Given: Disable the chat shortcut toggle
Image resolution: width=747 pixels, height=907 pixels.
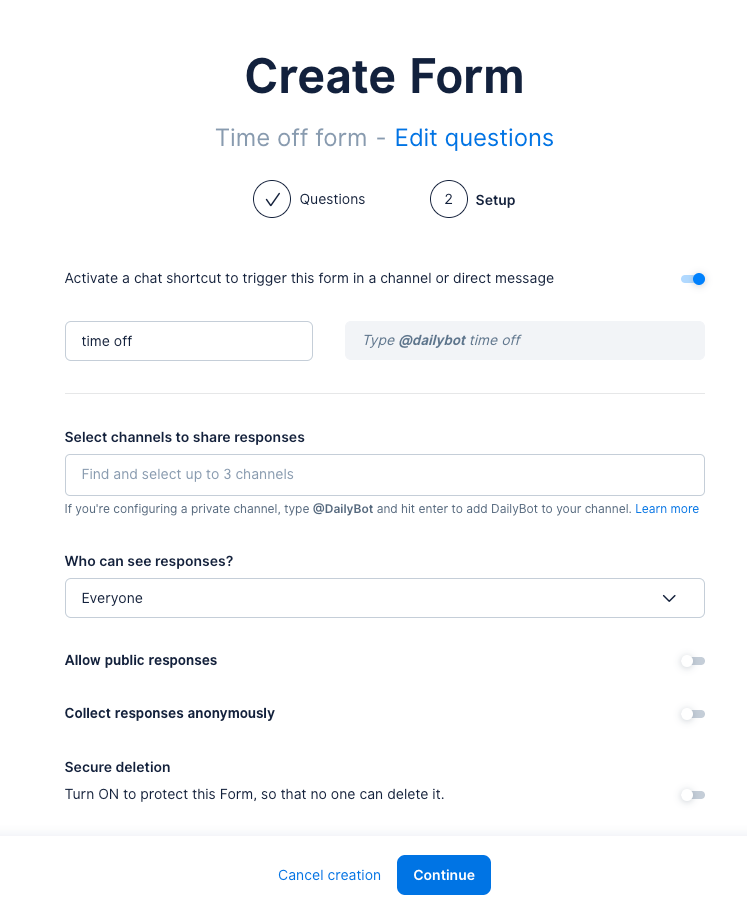Looking at the screenshot, I should coord(693,279).
